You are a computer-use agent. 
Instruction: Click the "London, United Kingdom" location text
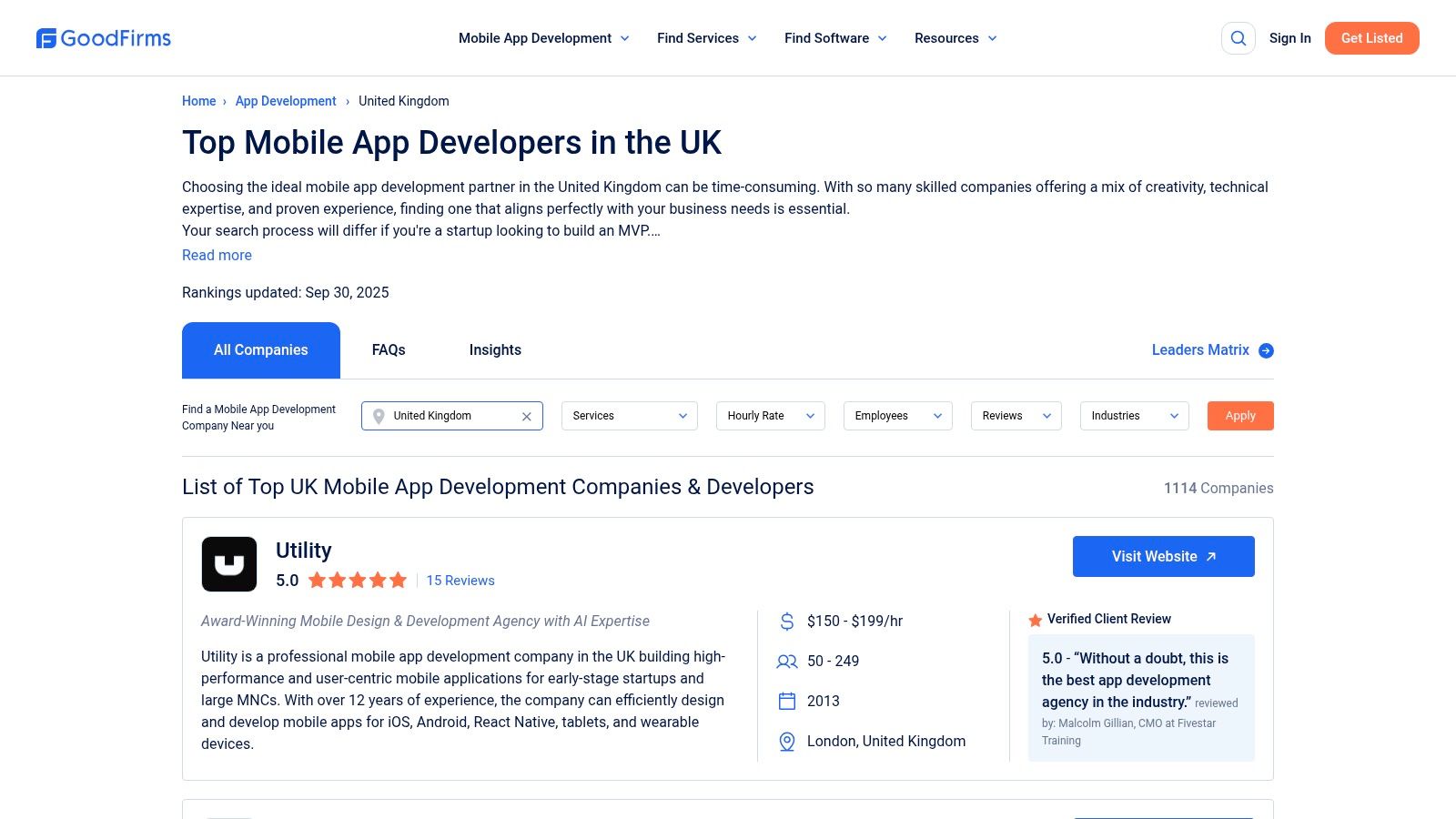tap(886, 742)
